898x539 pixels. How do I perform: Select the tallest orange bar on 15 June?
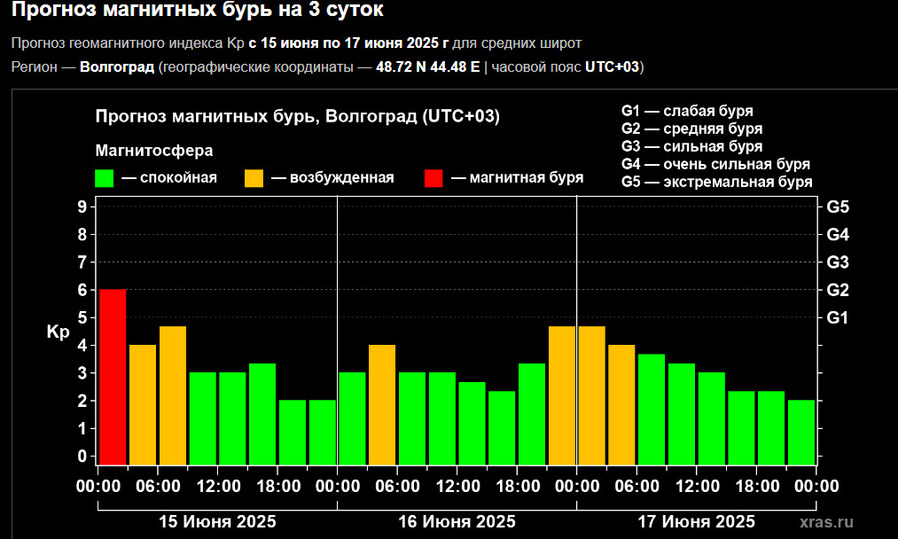(x=173, y=394)
